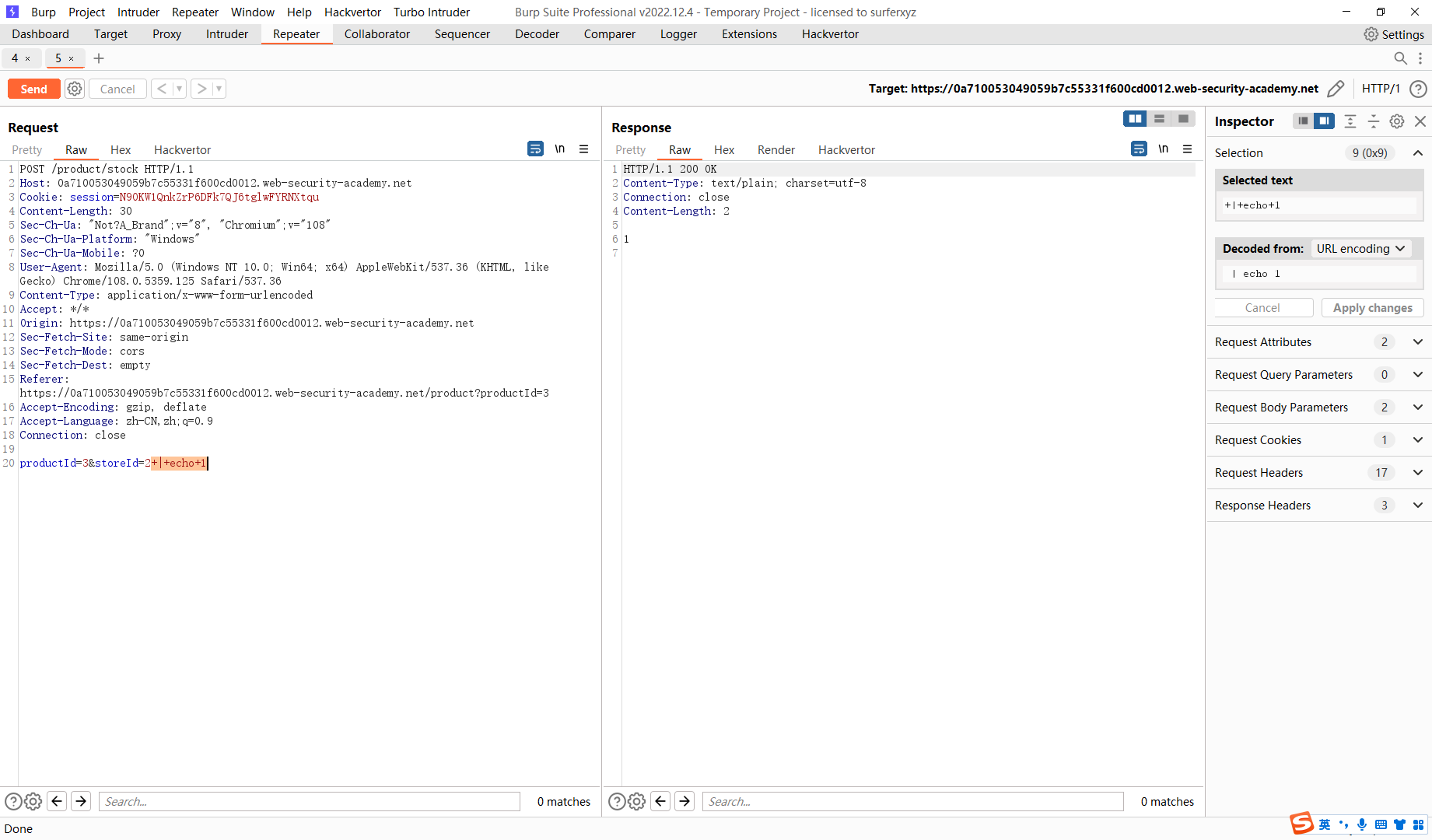Click the Cancel button beside Send
Viewport: 1432px width, 840px height.
(x=117, y=89)
